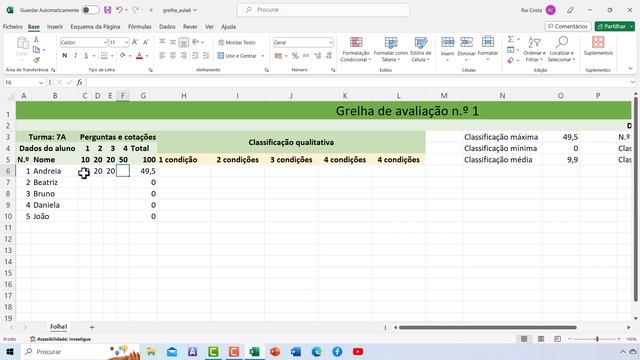The width and height of the screenshot is (640, 360).
Task: Click Increase Decimal icon
Action: (x=318, y=56)
